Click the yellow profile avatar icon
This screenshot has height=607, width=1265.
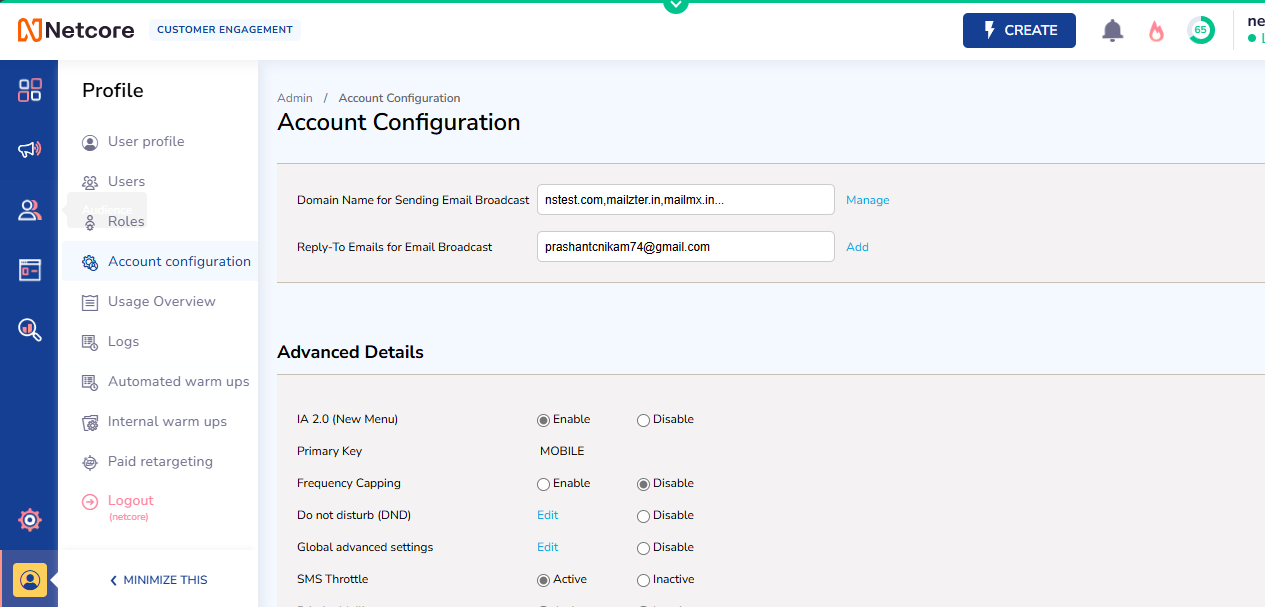30,580
